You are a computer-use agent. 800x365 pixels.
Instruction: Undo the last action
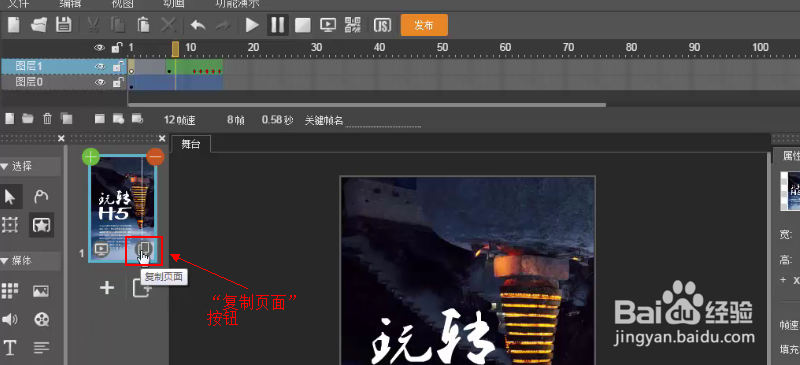198,25
